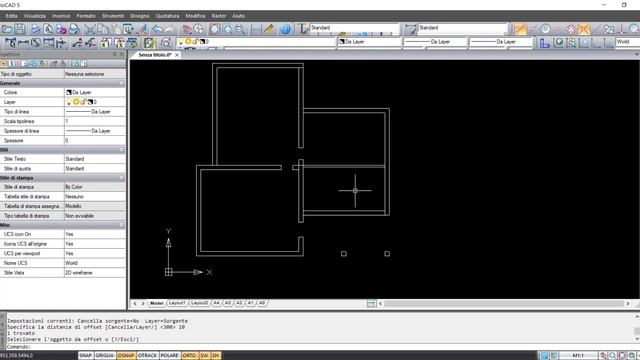Collapse the Stile di stampa section

122,178
